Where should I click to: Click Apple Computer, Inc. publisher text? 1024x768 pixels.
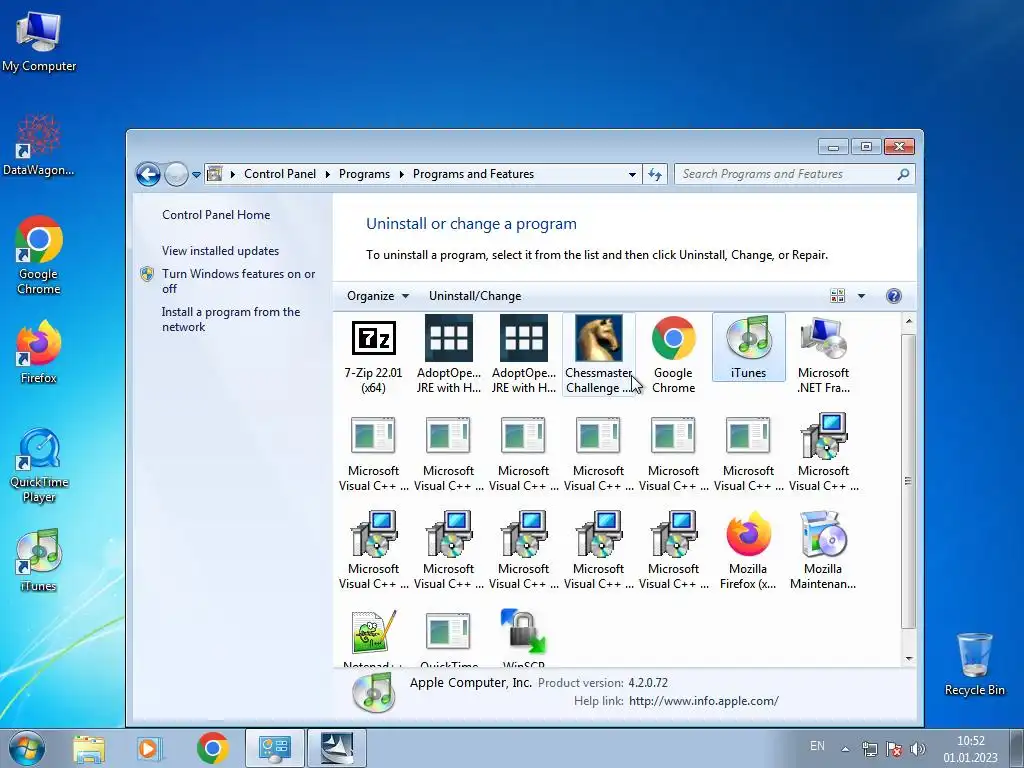470,682
